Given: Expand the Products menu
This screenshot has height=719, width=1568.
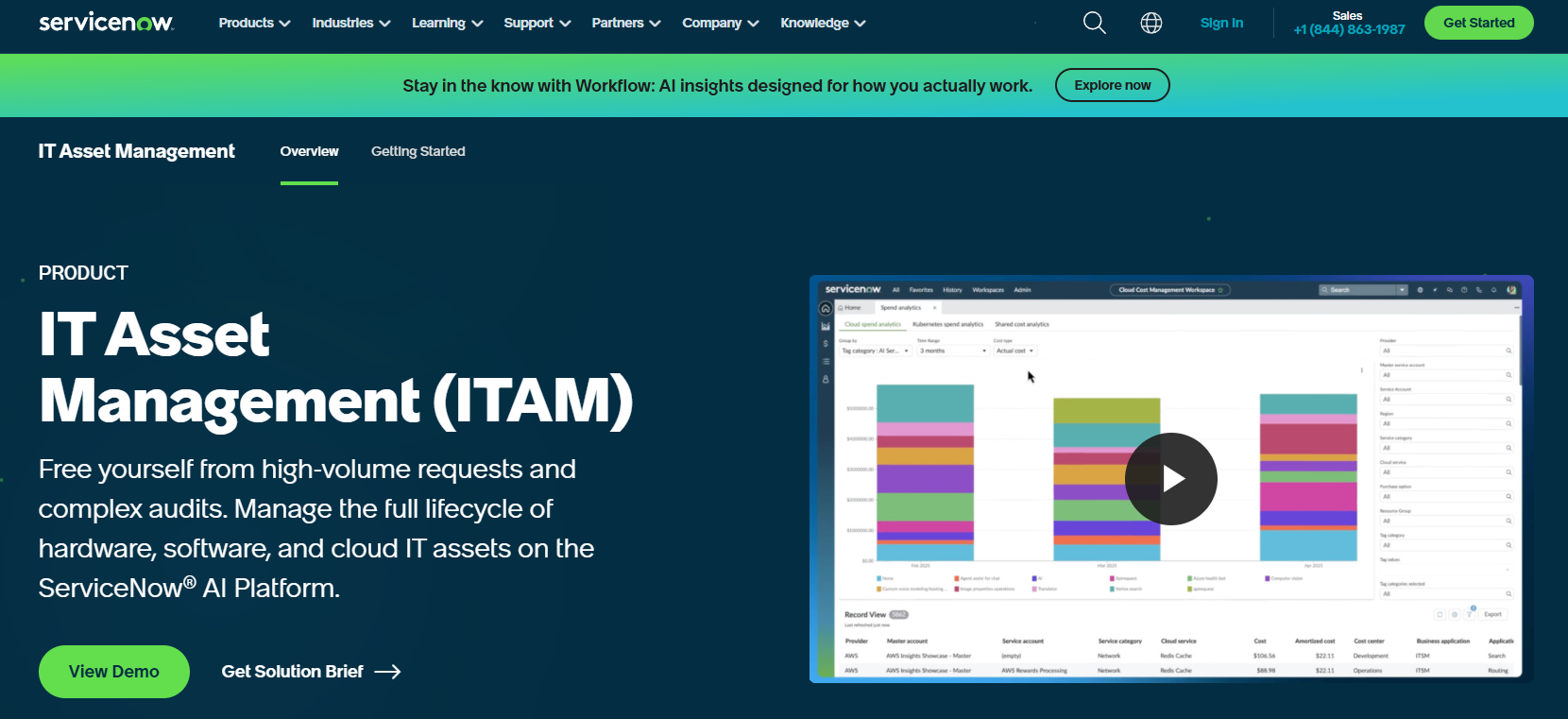Looking at the screenshot, I should point(254,23).
